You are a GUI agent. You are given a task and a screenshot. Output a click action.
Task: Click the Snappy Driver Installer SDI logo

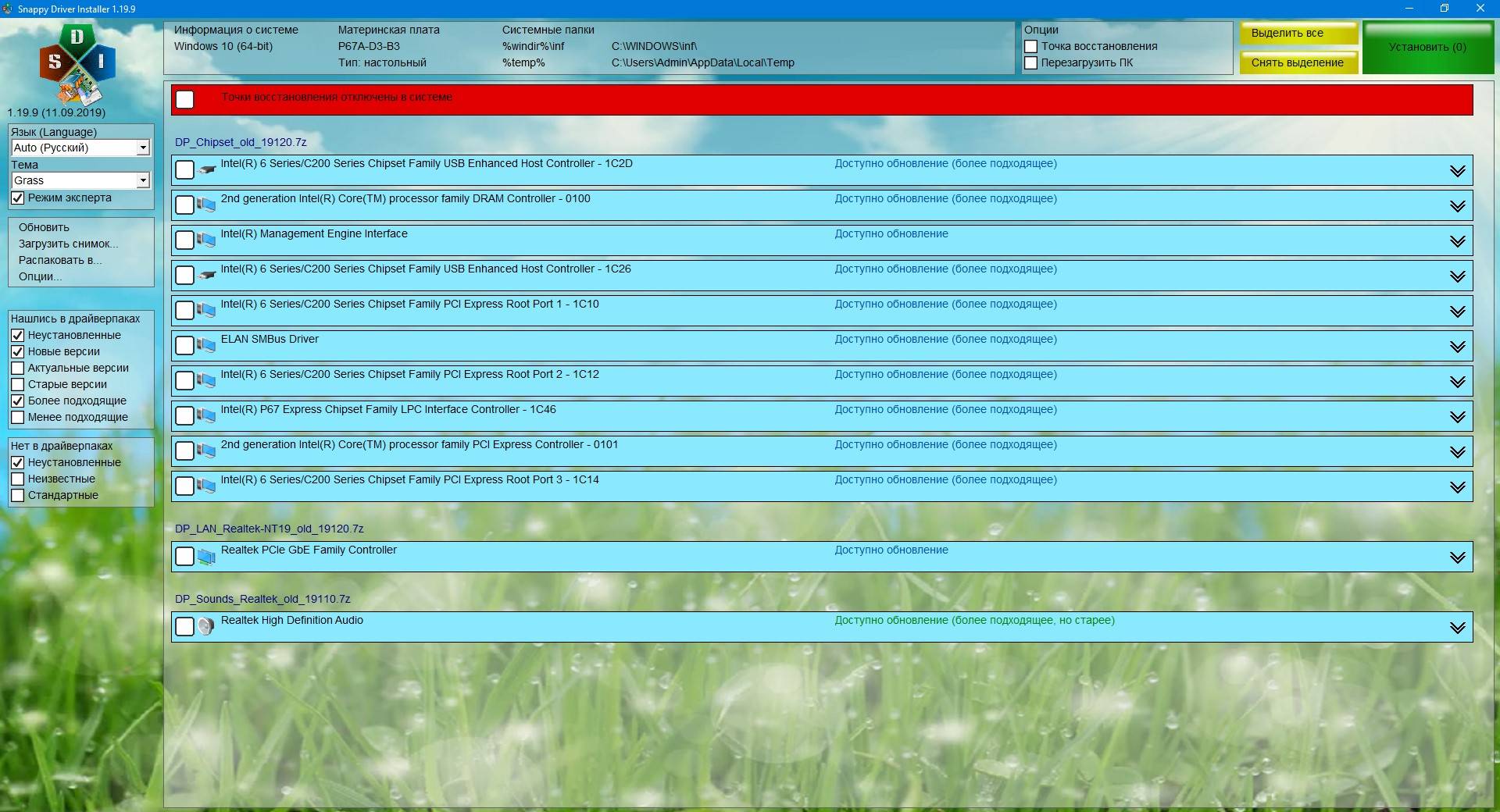(77, 65)
